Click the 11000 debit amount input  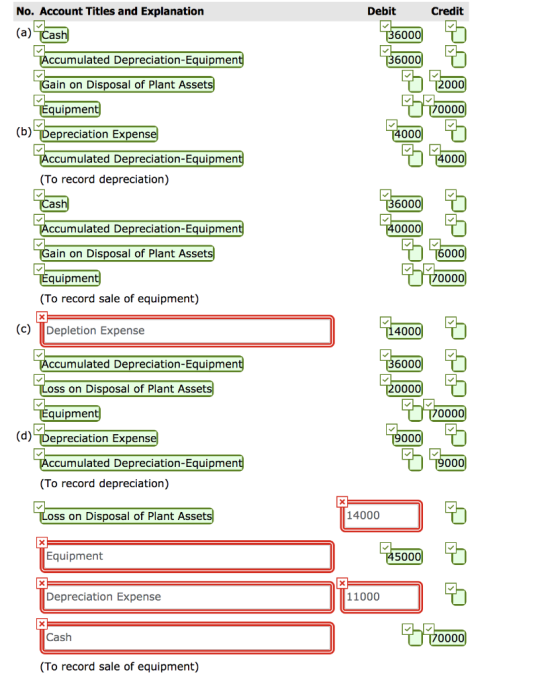[x=381, y=597]
